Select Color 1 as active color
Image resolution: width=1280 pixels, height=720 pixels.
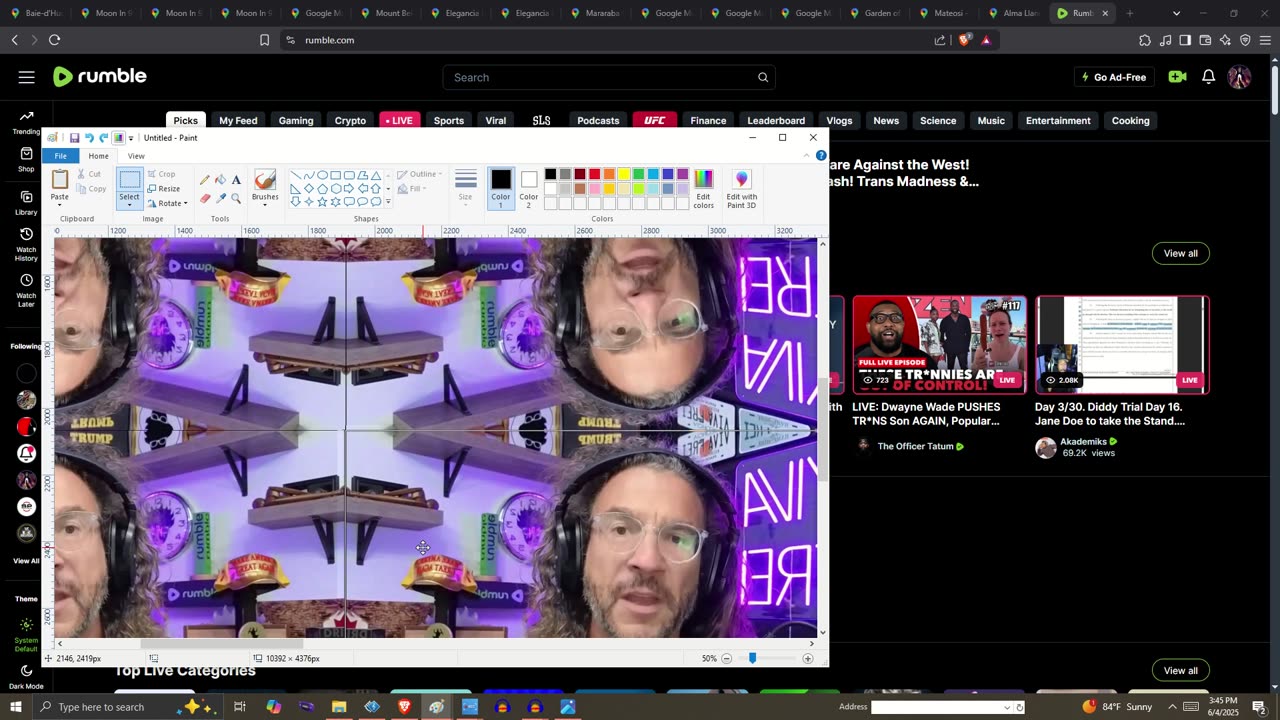coord(501,187)
